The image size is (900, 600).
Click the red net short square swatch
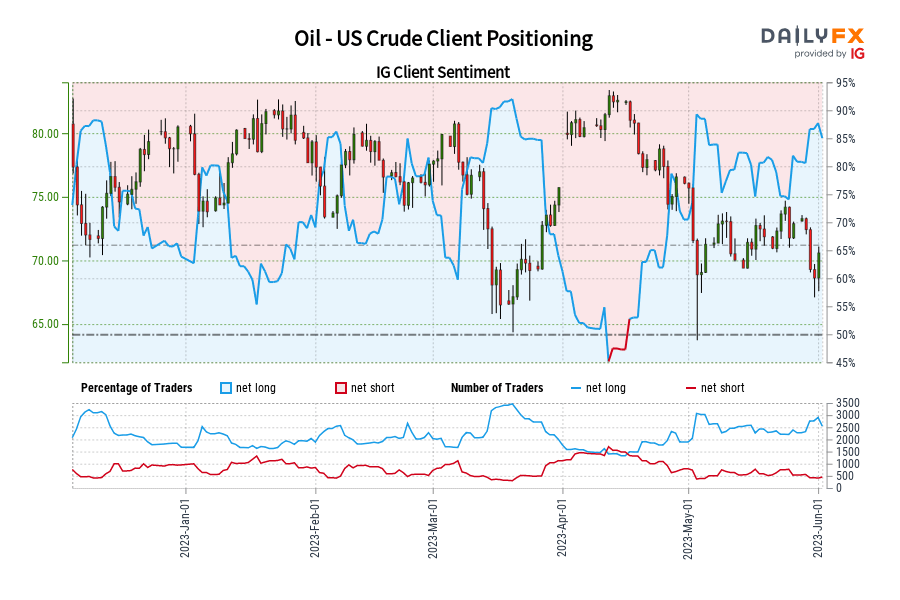click(x=340, y=388)
